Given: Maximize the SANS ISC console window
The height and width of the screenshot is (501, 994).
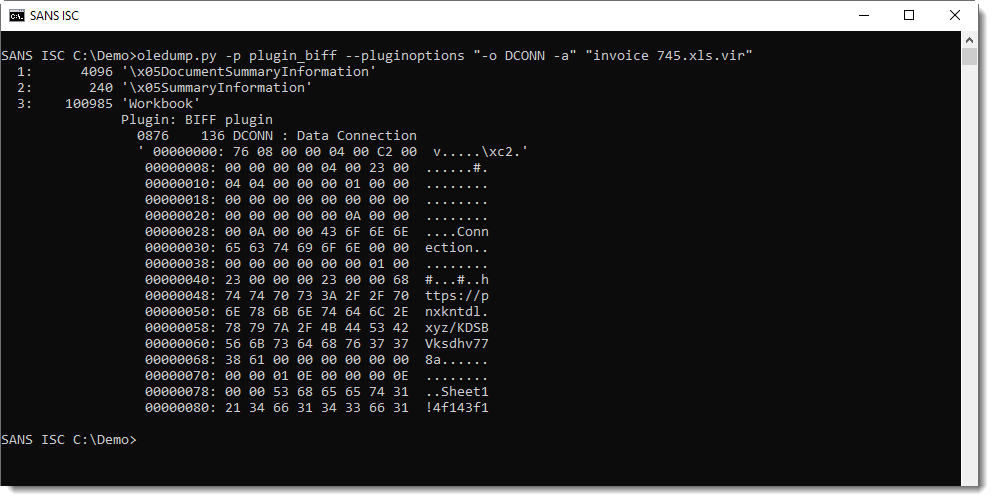Looking at the screenshot, I should pos(909,15).
